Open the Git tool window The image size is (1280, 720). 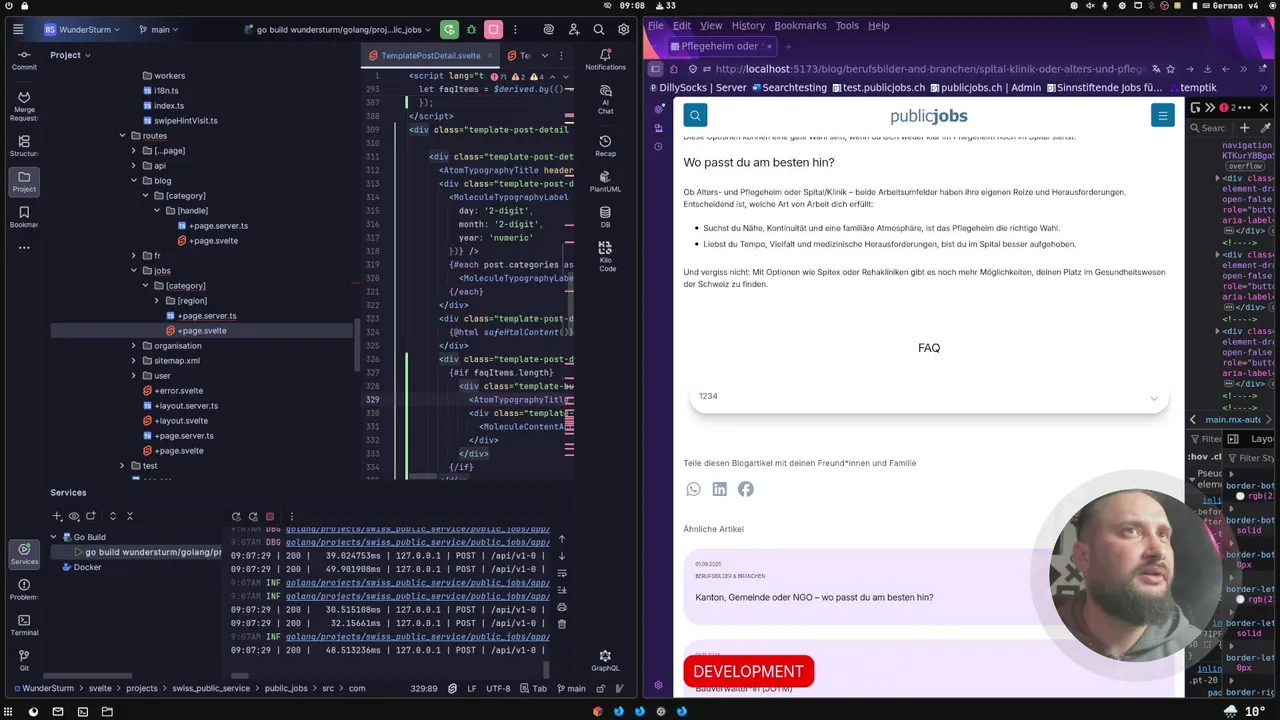tap(24, 660)
